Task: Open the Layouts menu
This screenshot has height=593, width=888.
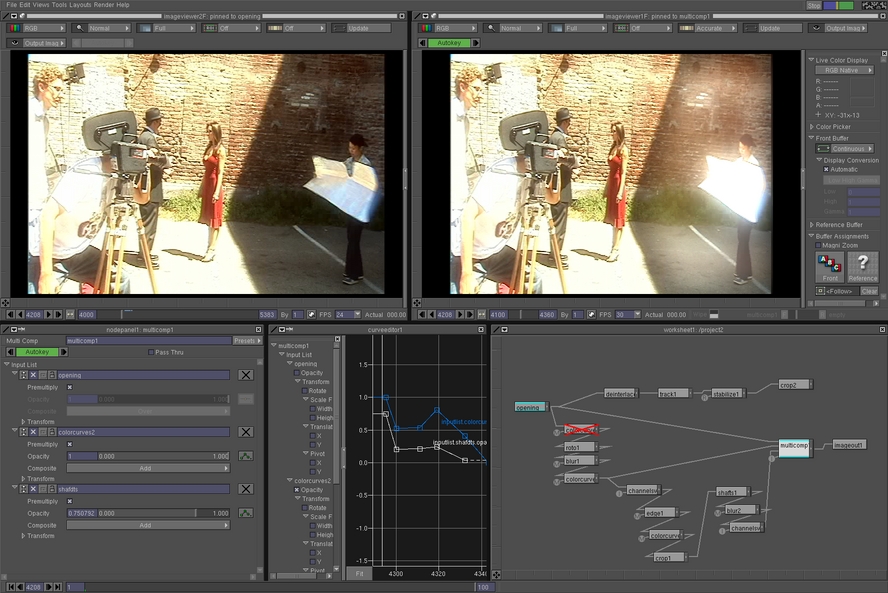Action: pos(80,5)
